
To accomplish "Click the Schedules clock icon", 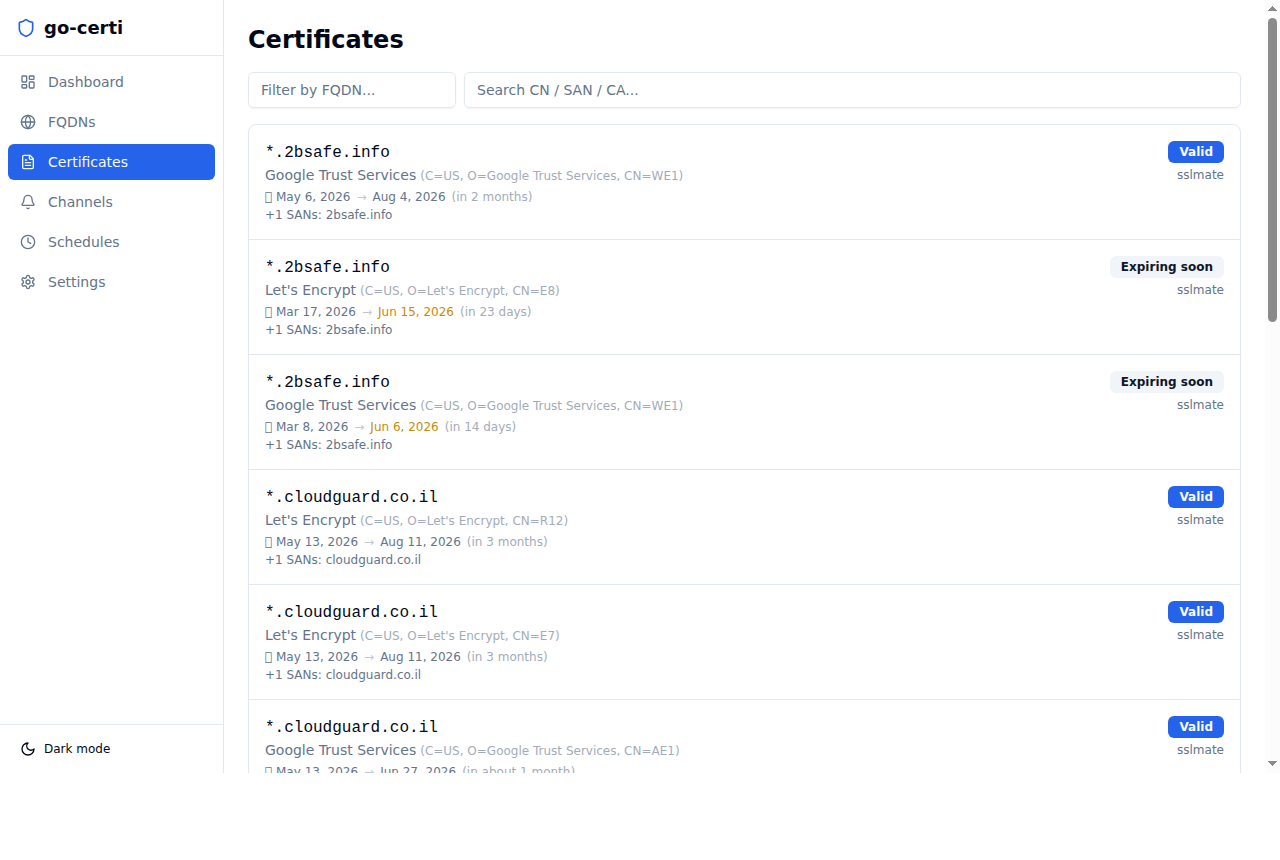I will [28, 242].
